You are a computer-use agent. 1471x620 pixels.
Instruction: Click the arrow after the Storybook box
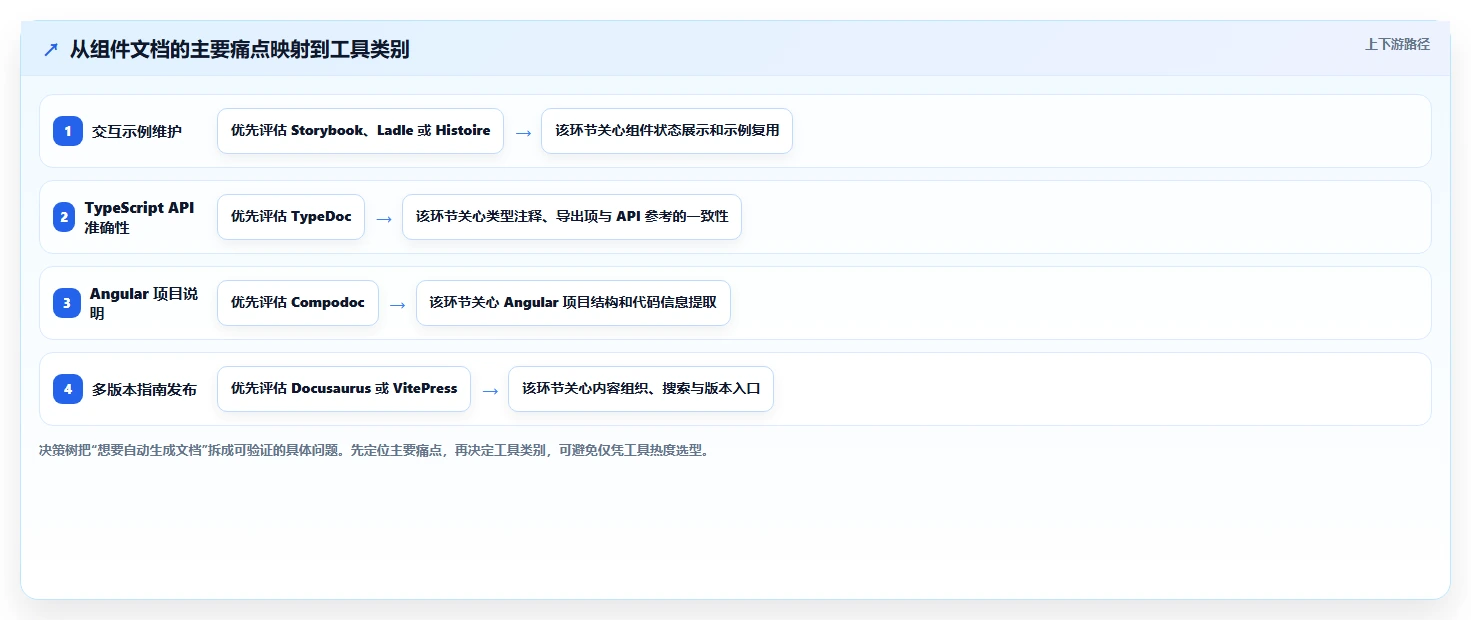point(523,132)
